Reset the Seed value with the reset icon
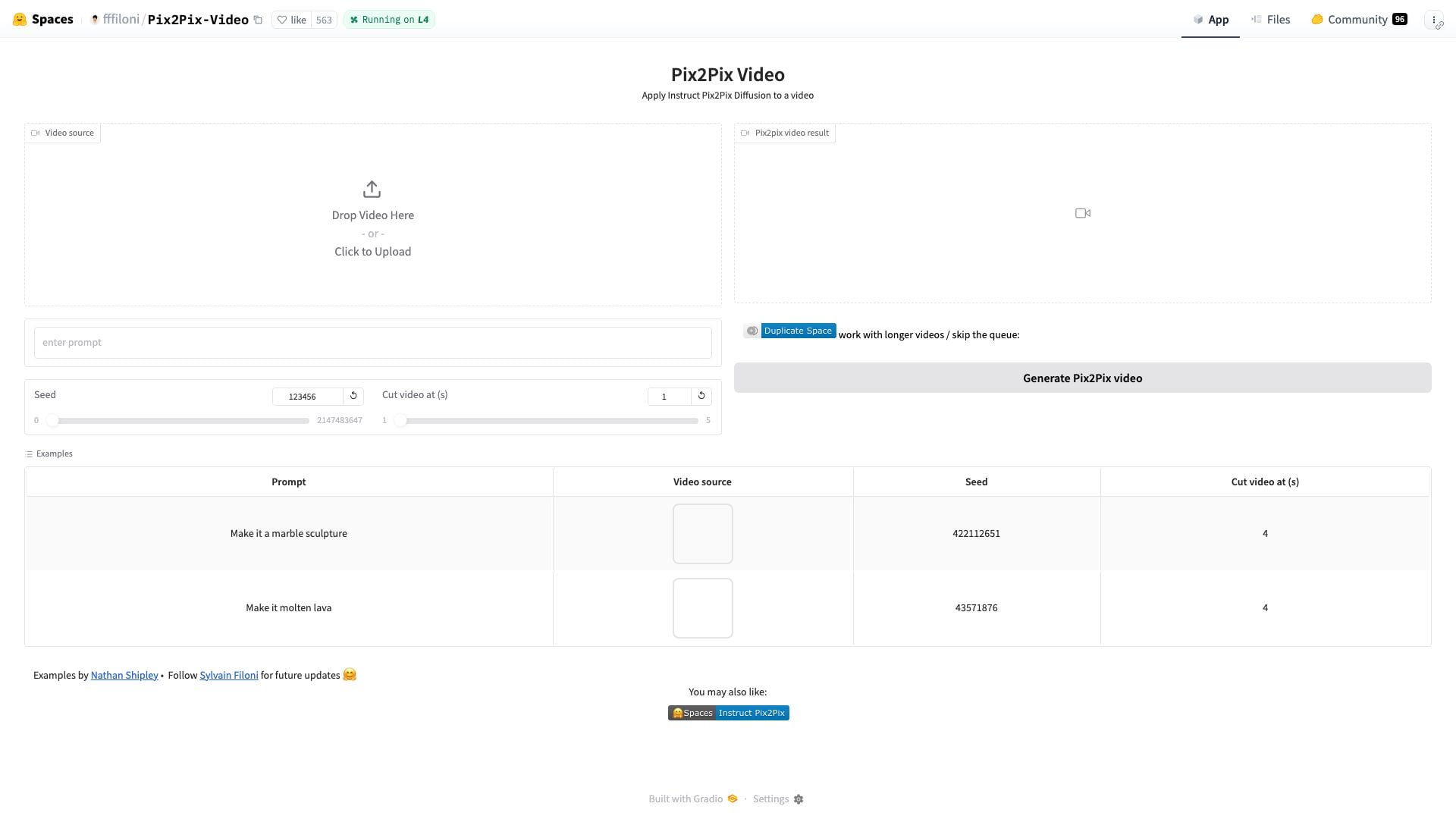This screenshot has width=1456, height=819. click(353, 396)
